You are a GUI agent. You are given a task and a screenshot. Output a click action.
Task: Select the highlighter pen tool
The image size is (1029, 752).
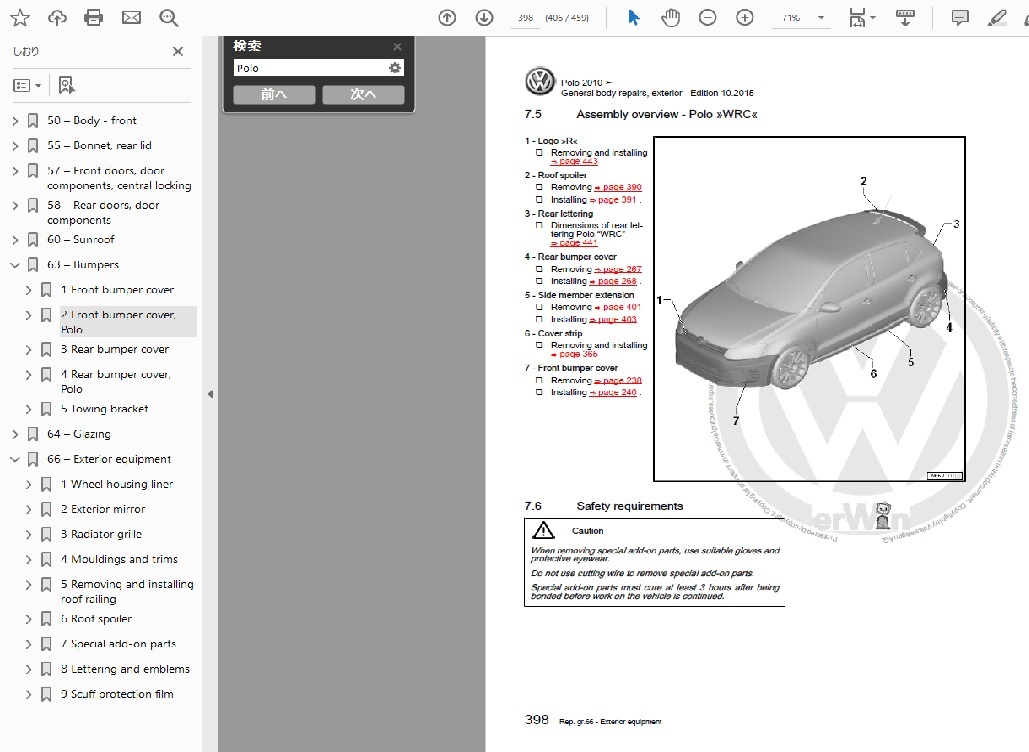tap(997, 18)
